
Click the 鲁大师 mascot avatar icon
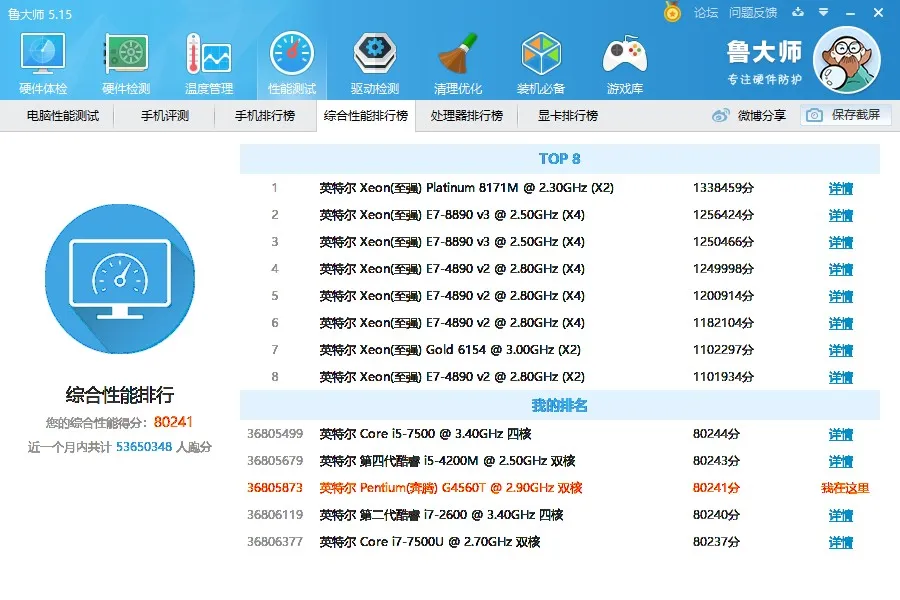click(848, 59)
